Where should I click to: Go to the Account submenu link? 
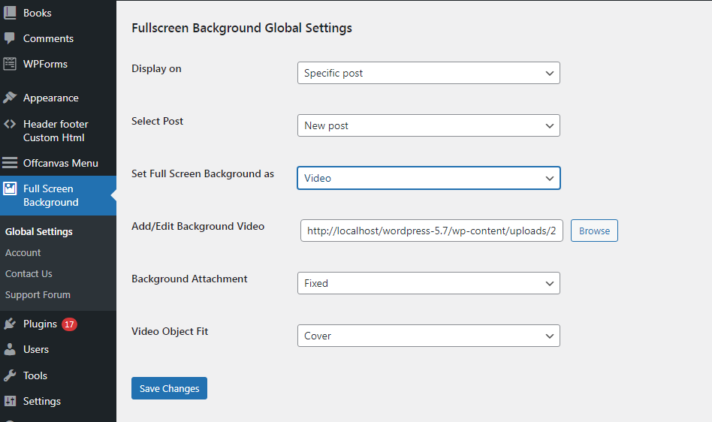pyautogui.click(x=23, y=253)
